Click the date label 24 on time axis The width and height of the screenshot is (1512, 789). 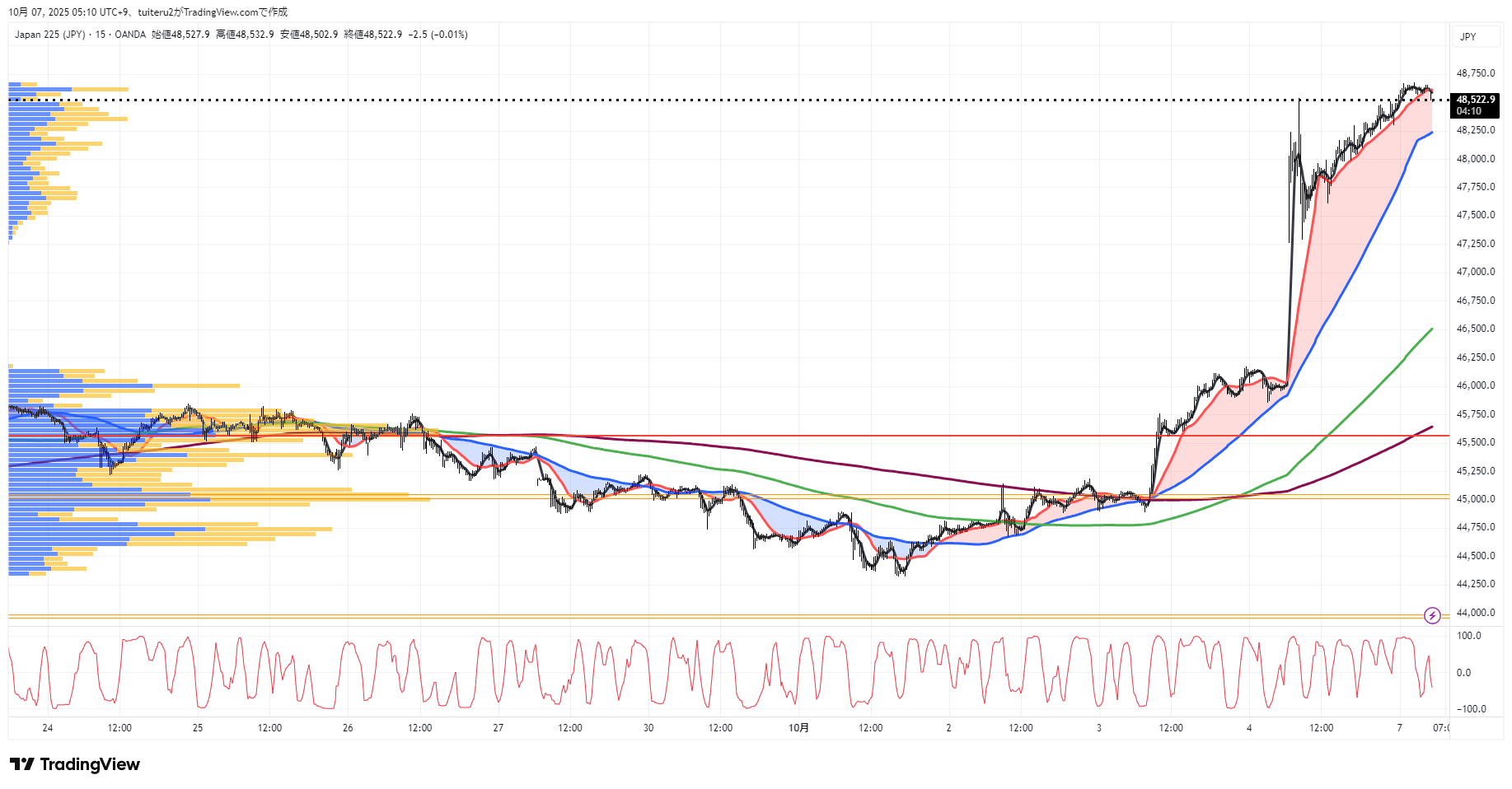click(48, 728)
